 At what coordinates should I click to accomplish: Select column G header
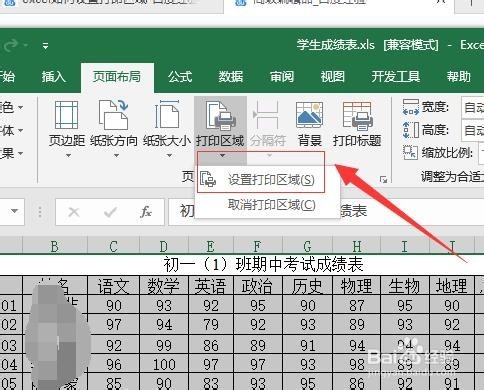pyautogui.click(x=307, y=247)
